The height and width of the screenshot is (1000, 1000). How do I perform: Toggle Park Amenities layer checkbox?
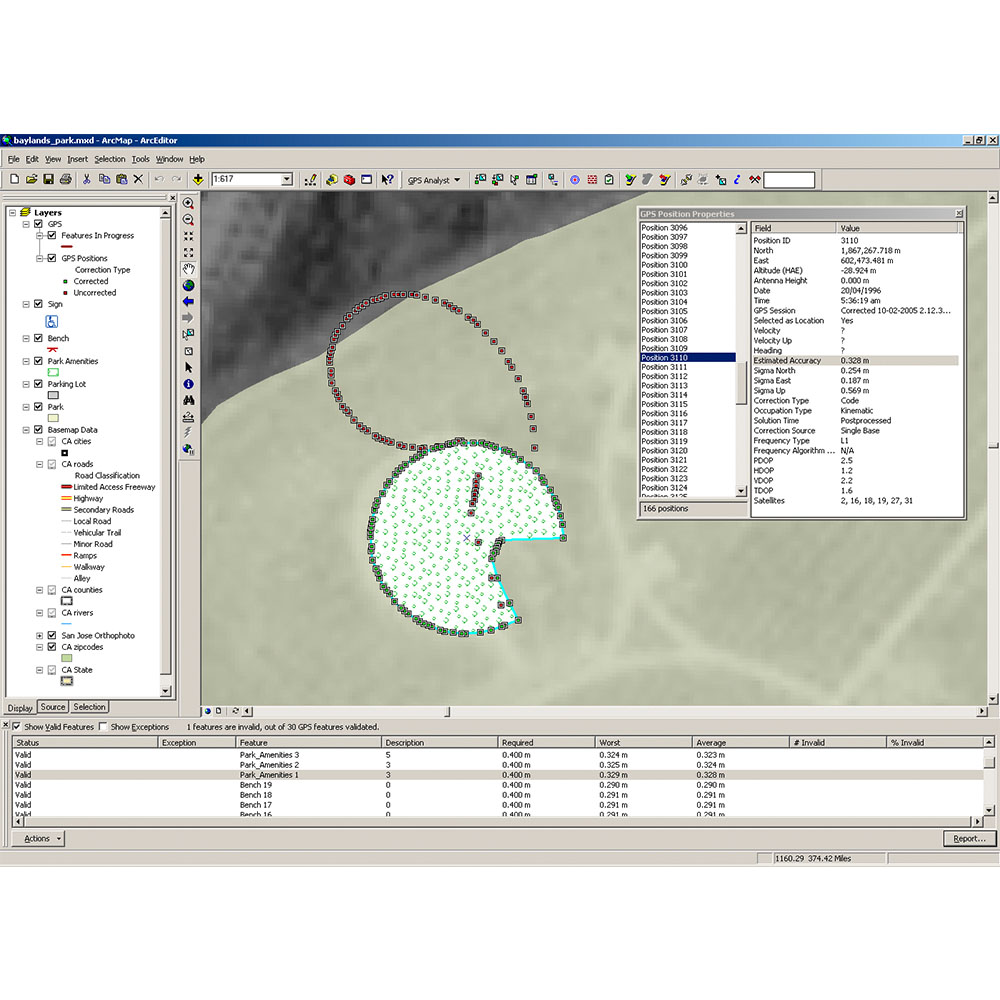click(38, 361)
